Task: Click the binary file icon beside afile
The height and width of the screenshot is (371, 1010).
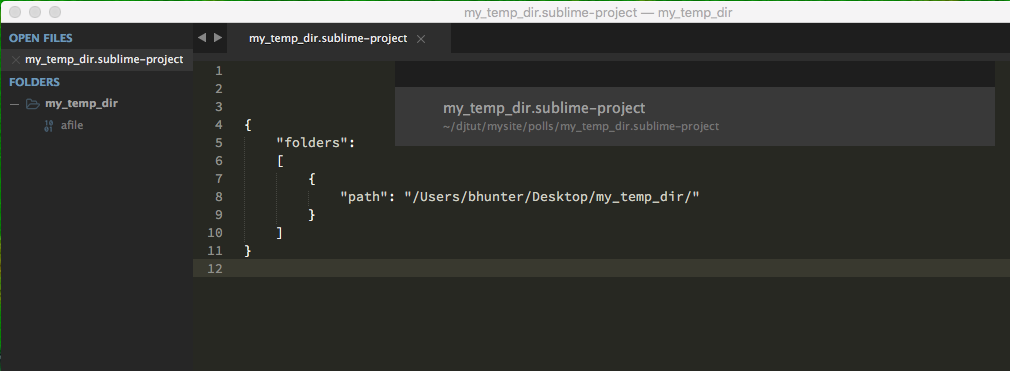Action: [49, 126]
